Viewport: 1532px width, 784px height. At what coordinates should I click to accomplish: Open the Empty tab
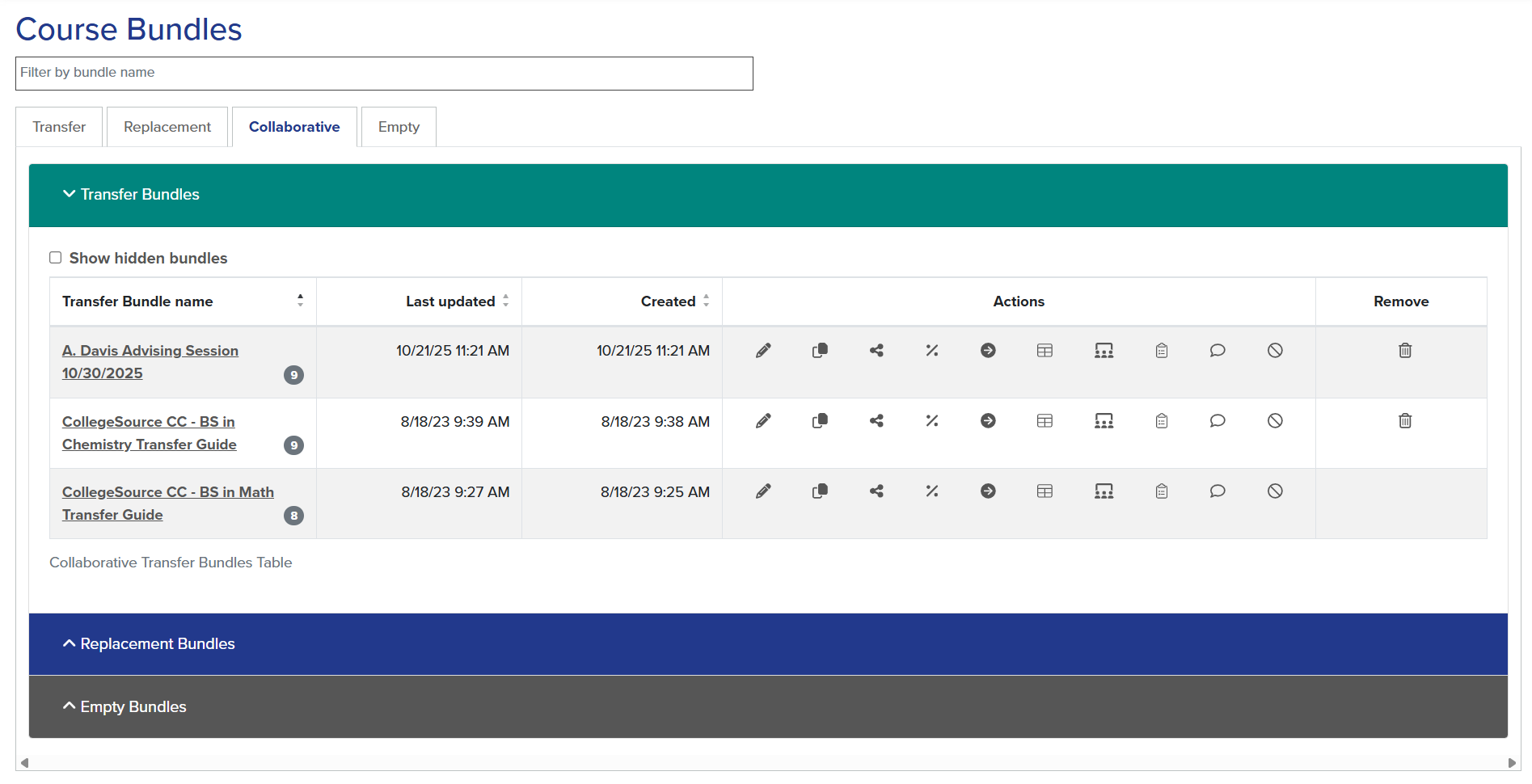398,127
